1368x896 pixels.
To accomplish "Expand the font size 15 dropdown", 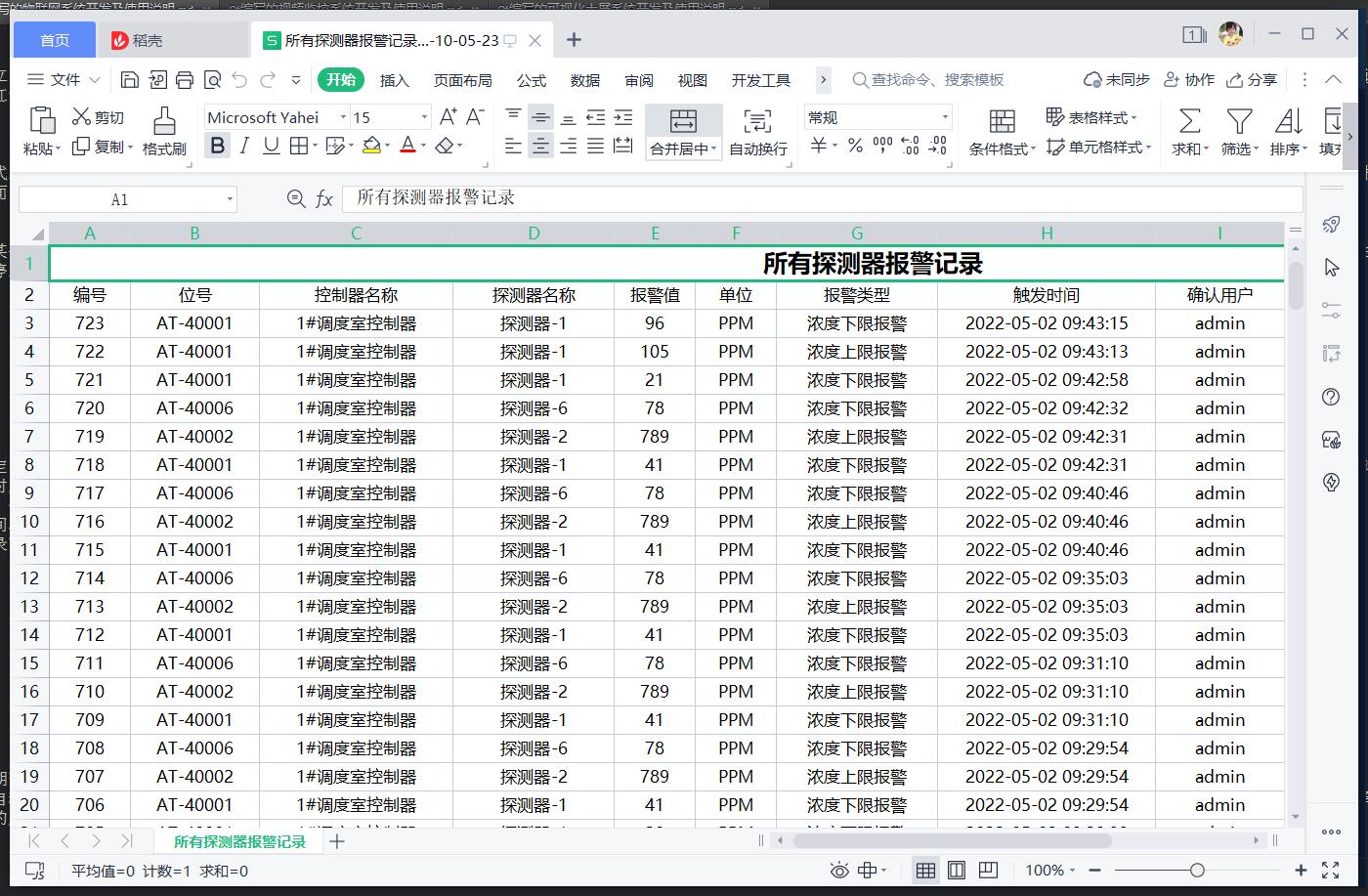I will tap(424, 117).
